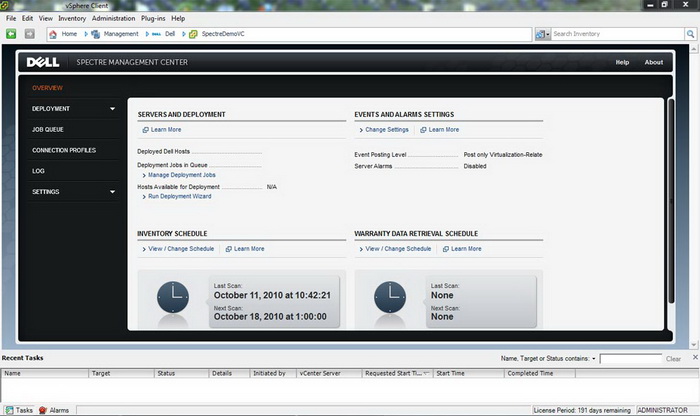Click the Tasks icon in status bar
The width and height of the screenshot is (700, 416).
coord(9,410)
